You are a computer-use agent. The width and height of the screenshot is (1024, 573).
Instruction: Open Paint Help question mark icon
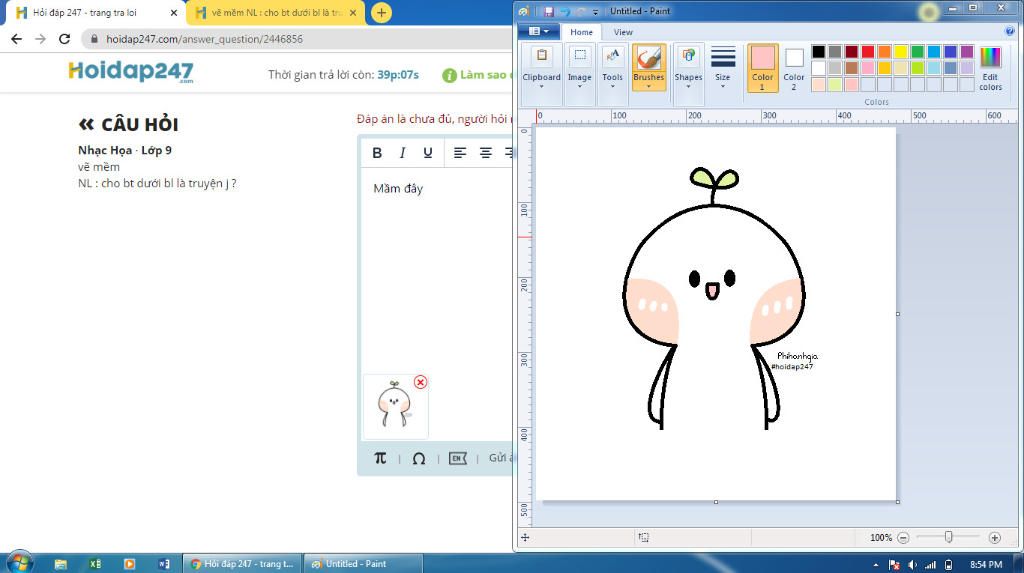pos(1010,31)
